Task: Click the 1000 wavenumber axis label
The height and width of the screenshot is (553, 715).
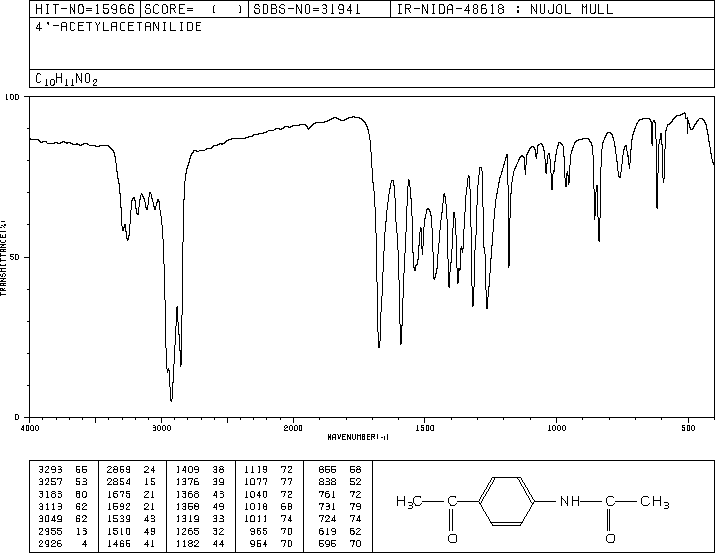Action: click(556, 428)
